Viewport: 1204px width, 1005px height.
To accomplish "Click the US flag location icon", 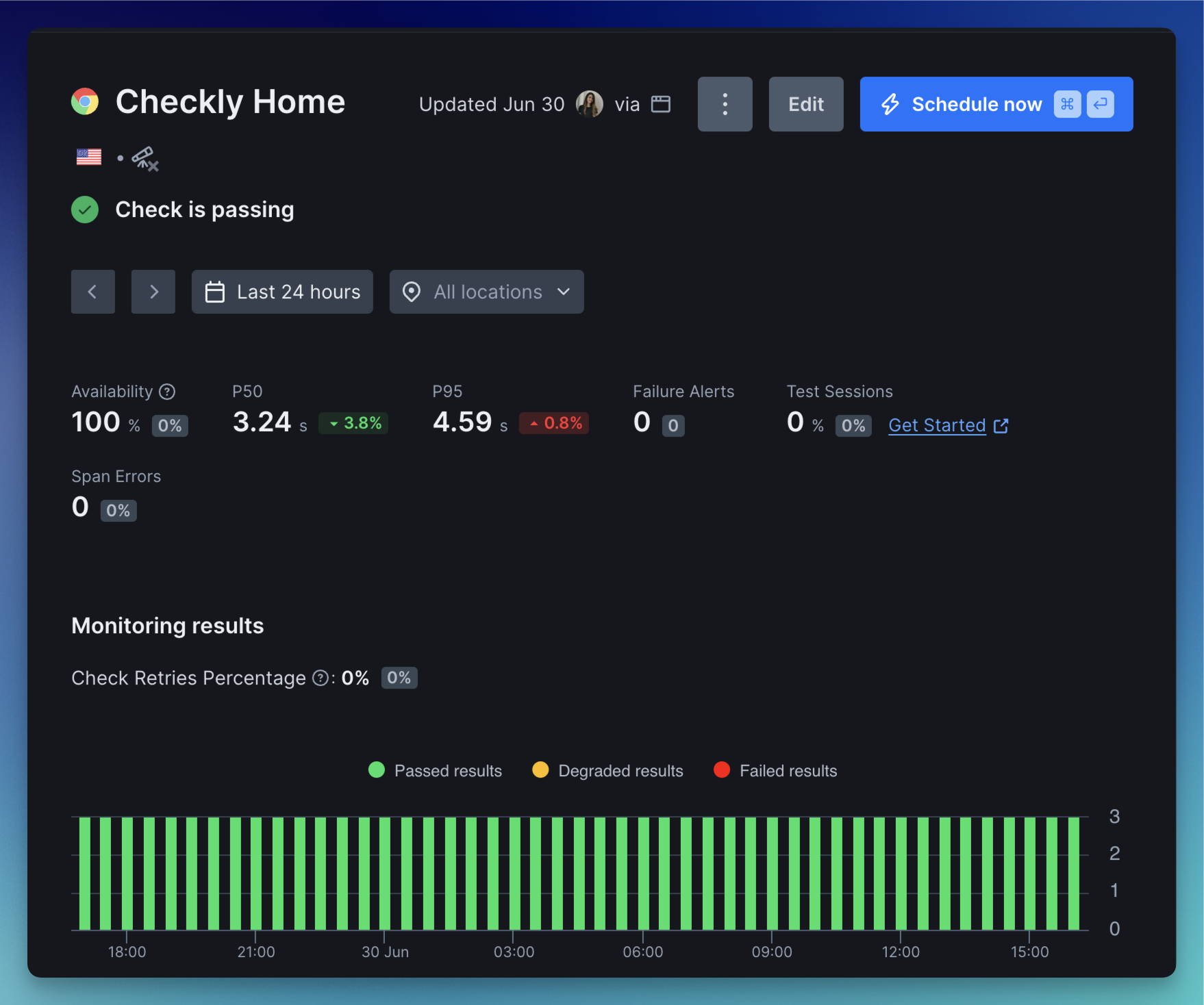I will 87,157.
